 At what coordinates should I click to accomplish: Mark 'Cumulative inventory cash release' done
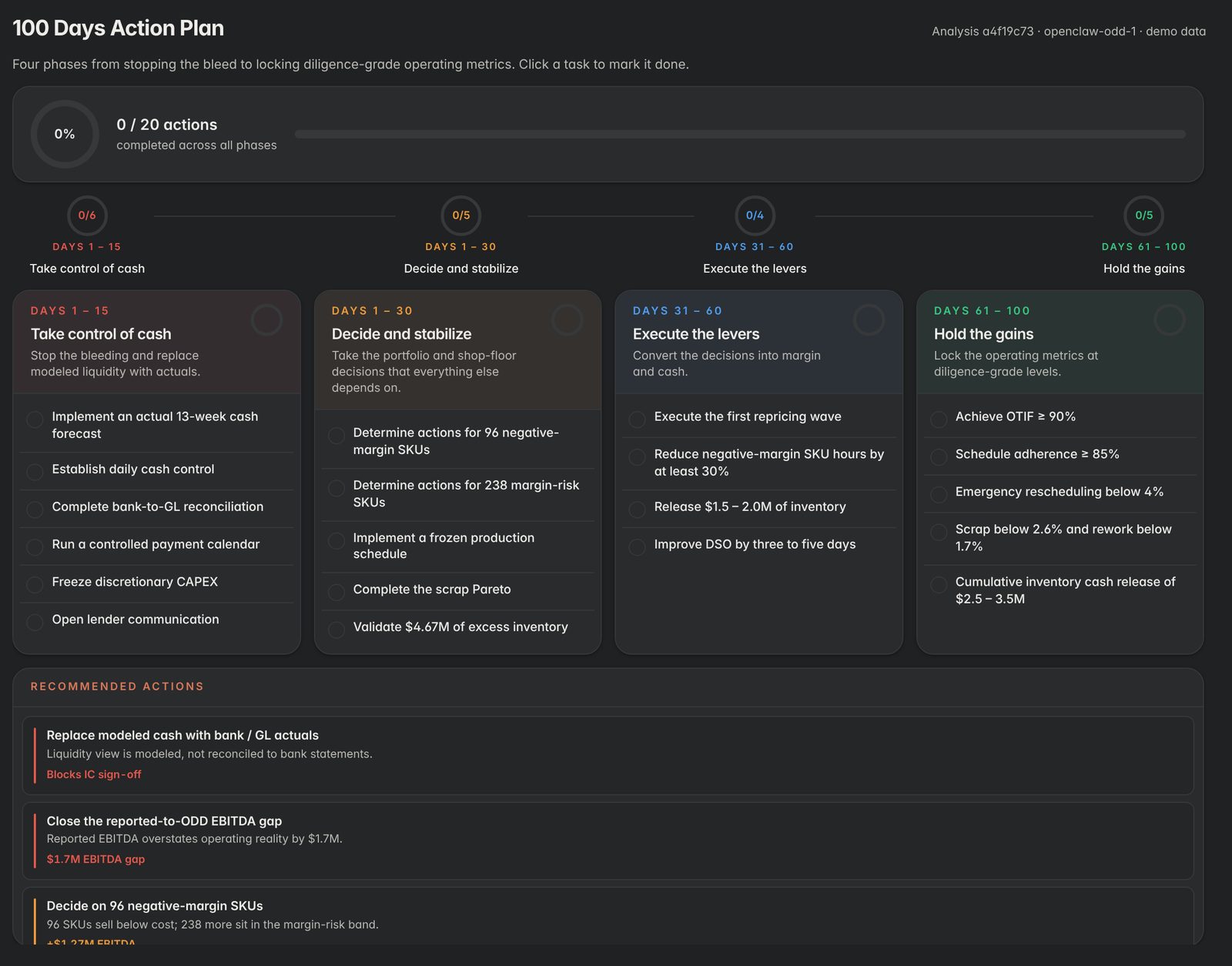coord(939,585)
